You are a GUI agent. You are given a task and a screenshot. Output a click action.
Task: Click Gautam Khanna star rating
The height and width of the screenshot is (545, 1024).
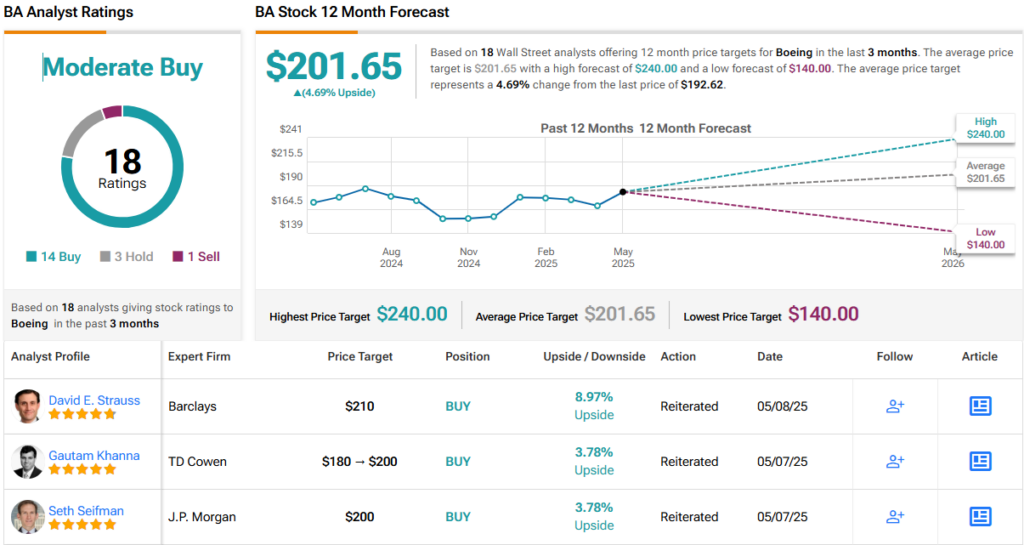pos(82,469)
